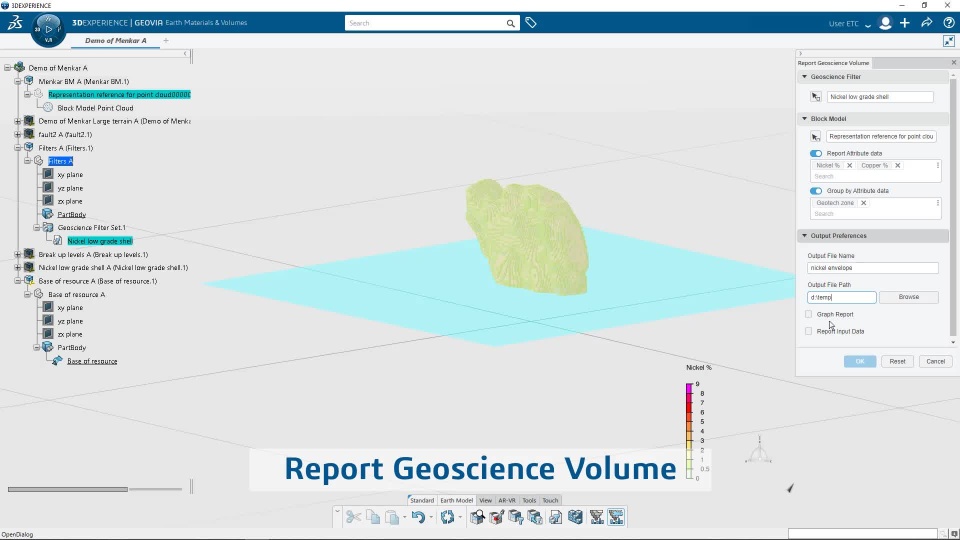
Task: Check the Report Input Data checkbox
Action: point(809,331)
